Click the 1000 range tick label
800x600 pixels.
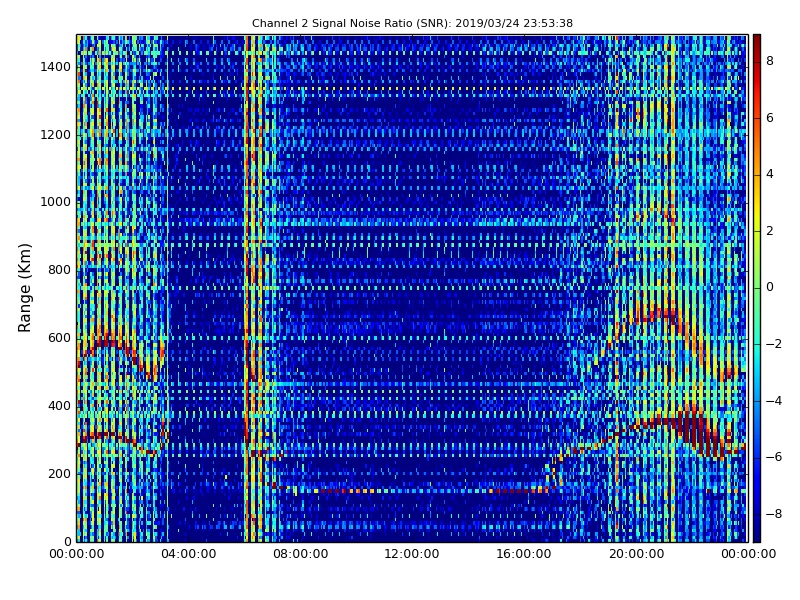56,202
